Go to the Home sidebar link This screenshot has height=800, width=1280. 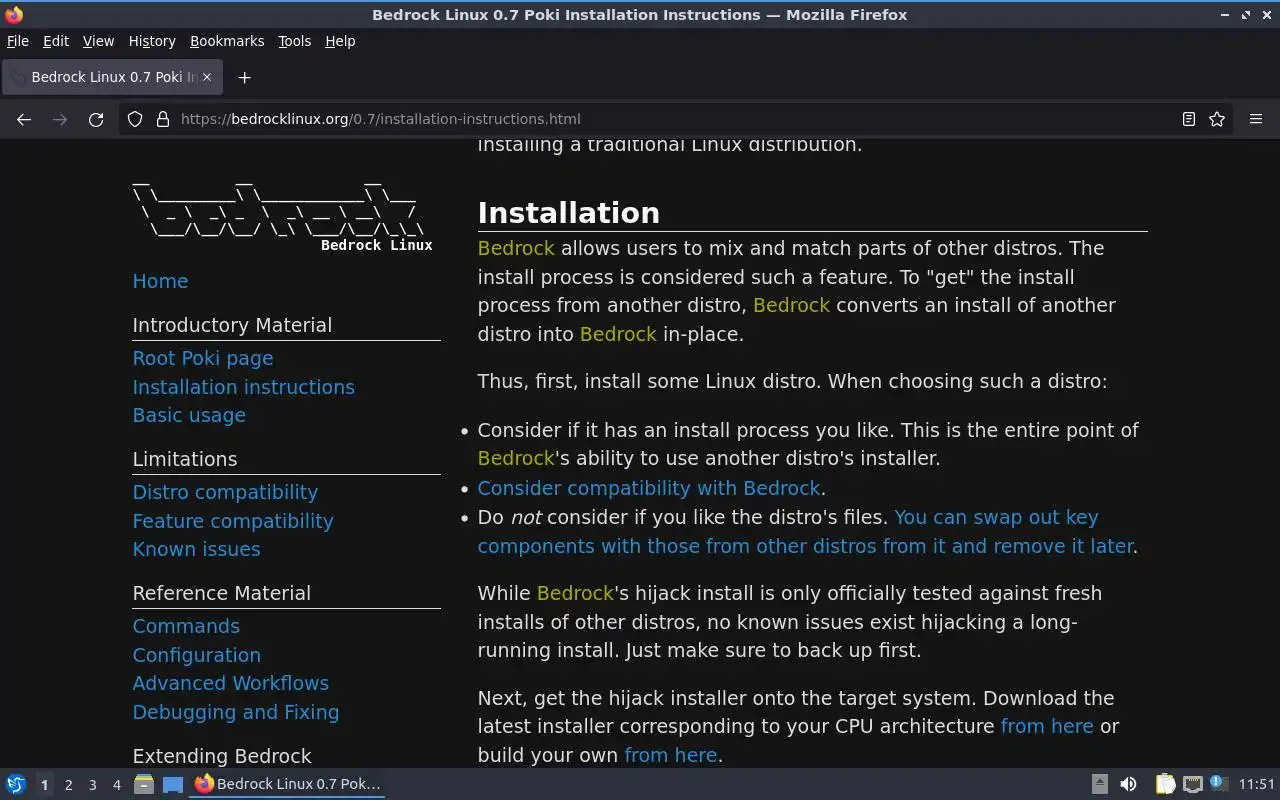[160, 281]
